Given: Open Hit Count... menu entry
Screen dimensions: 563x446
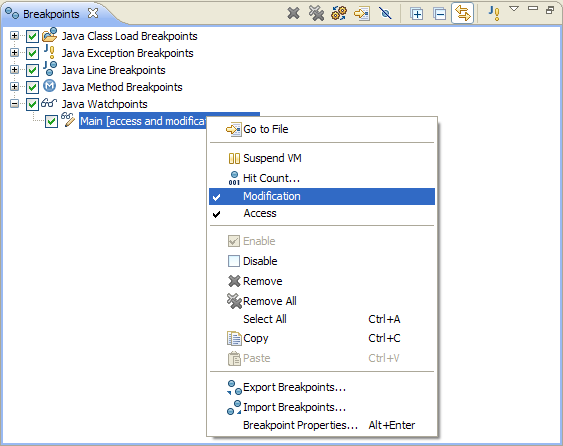Looking at the screenshot, I should [322, 178].
